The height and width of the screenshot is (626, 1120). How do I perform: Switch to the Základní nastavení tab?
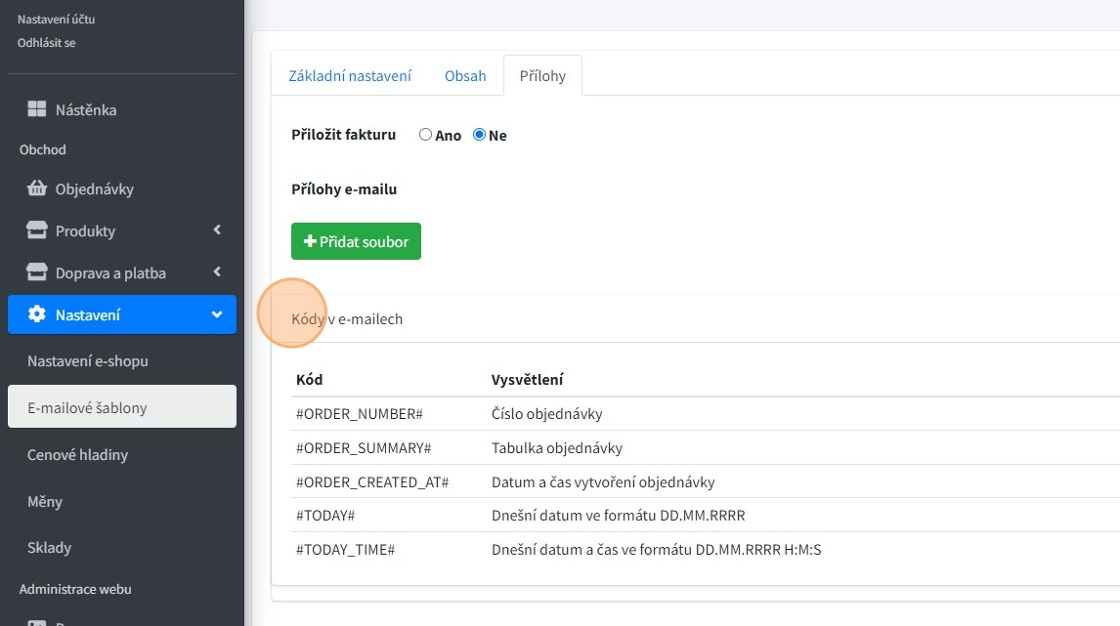tap(350, 76)
